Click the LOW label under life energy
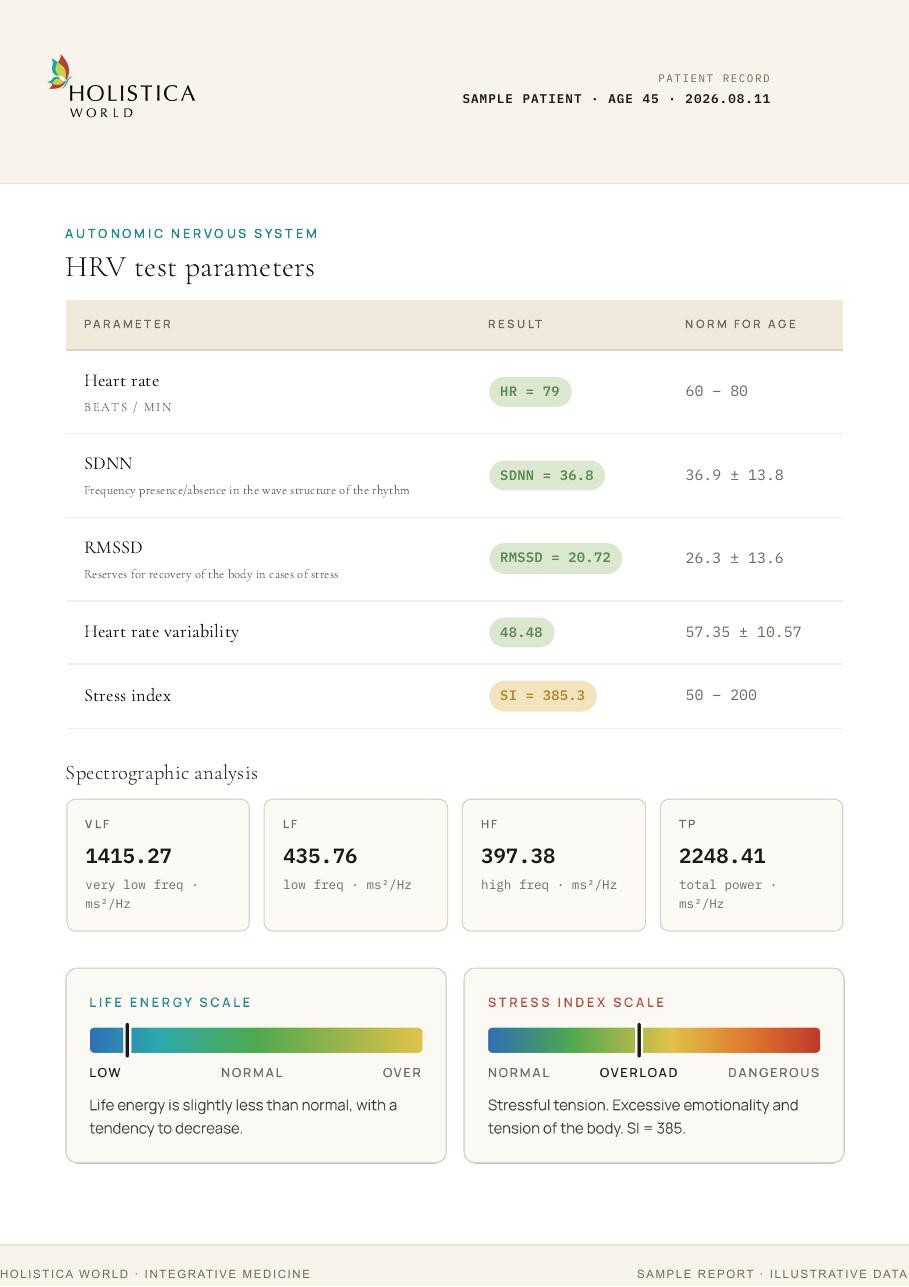 105,1073
